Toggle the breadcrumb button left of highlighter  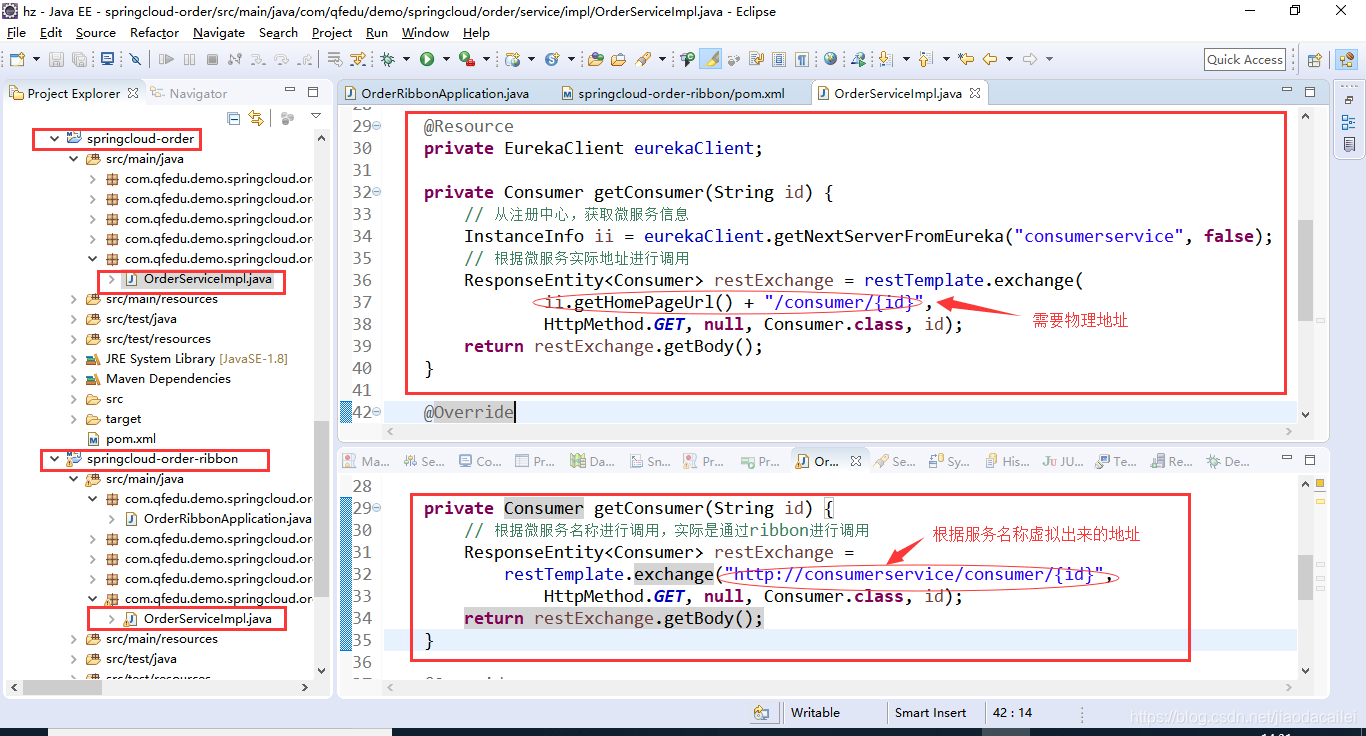point(688,59)
